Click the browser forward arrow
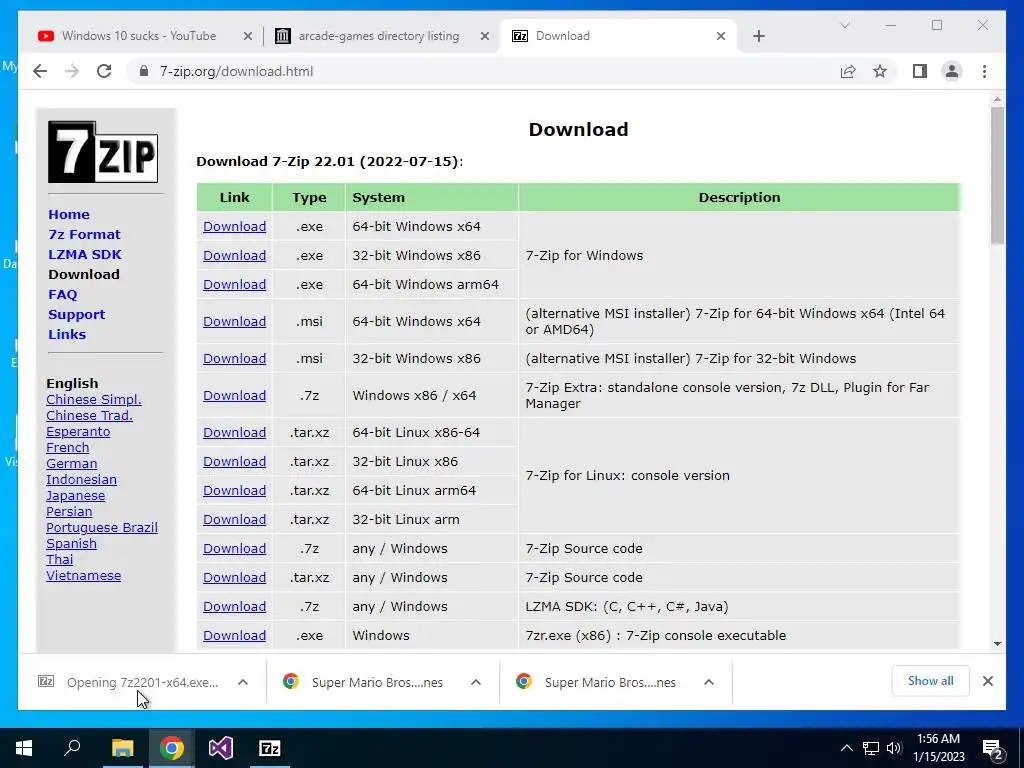The width and height of the screenshot is (1024, 768). coord(72,71)
